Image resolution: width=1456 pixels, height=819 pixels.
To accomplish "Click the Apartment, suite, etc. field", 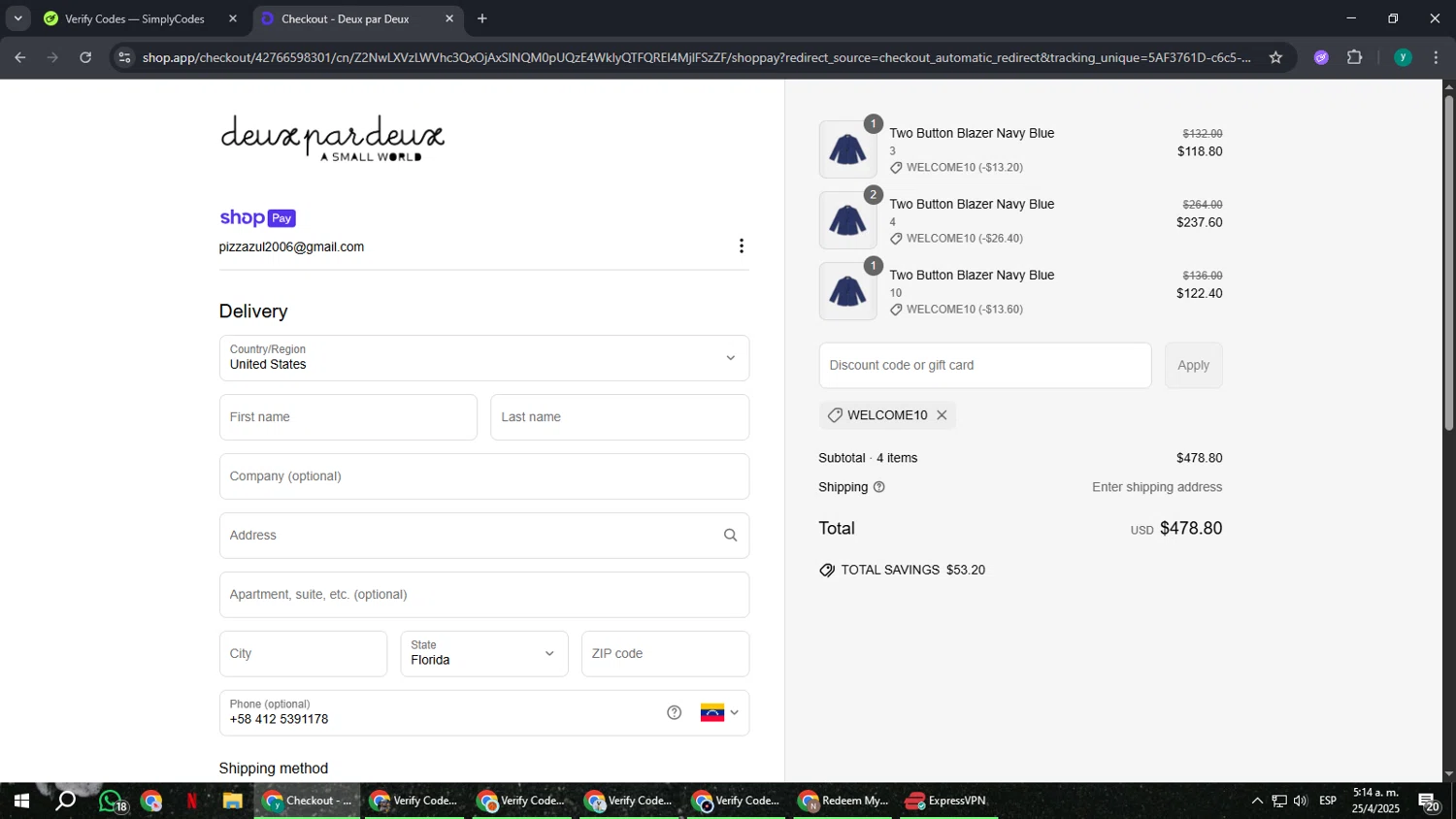I will [484, 595].
